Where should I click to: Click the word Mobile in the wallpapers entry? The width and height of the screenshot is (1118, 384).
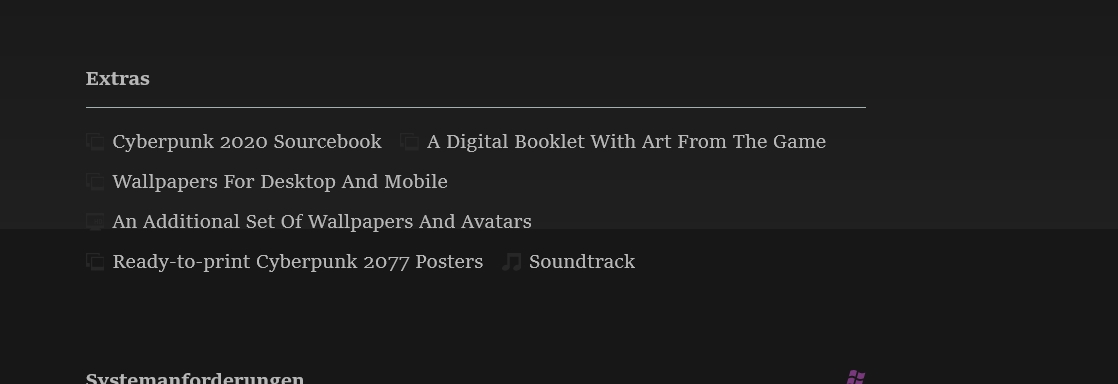pyautogui.click(x=416, y=182)
